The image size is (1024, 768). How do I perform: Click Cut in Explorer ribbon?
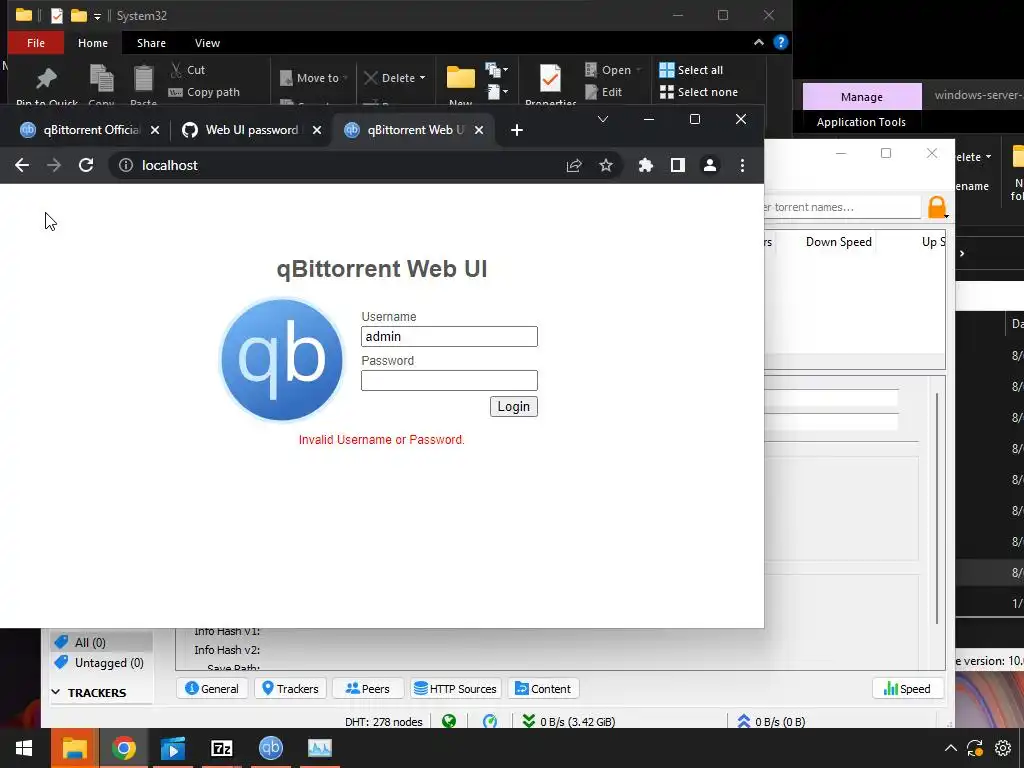click(187, 70)
